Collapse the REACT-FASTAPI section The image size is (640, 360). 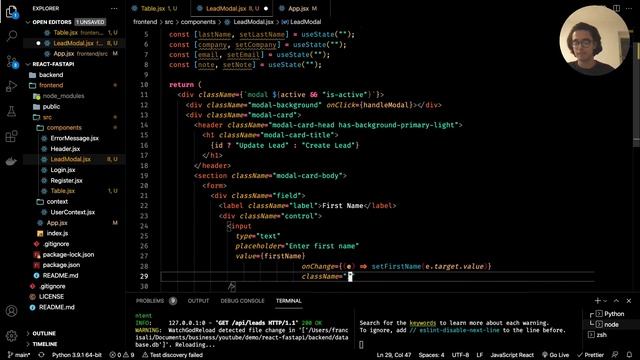(53, 64)
